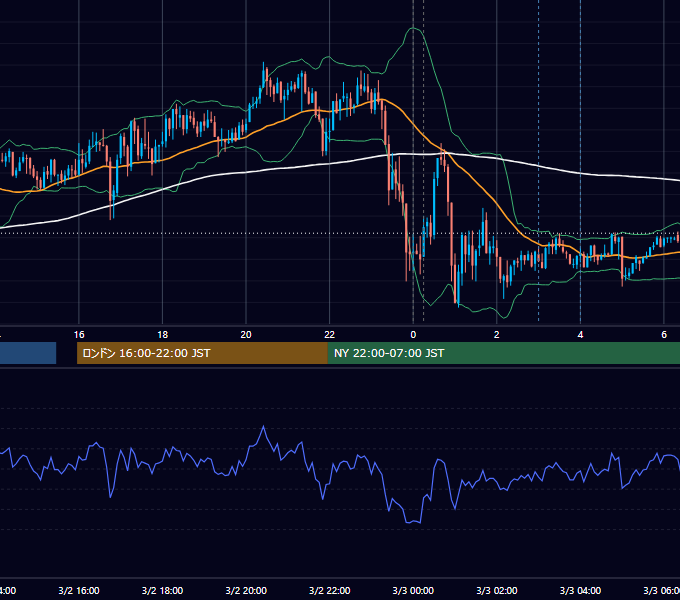The height and width of the screenshot is (600, 680).
Task: Click the 6 hour axis label
Action: coord(664,335)
